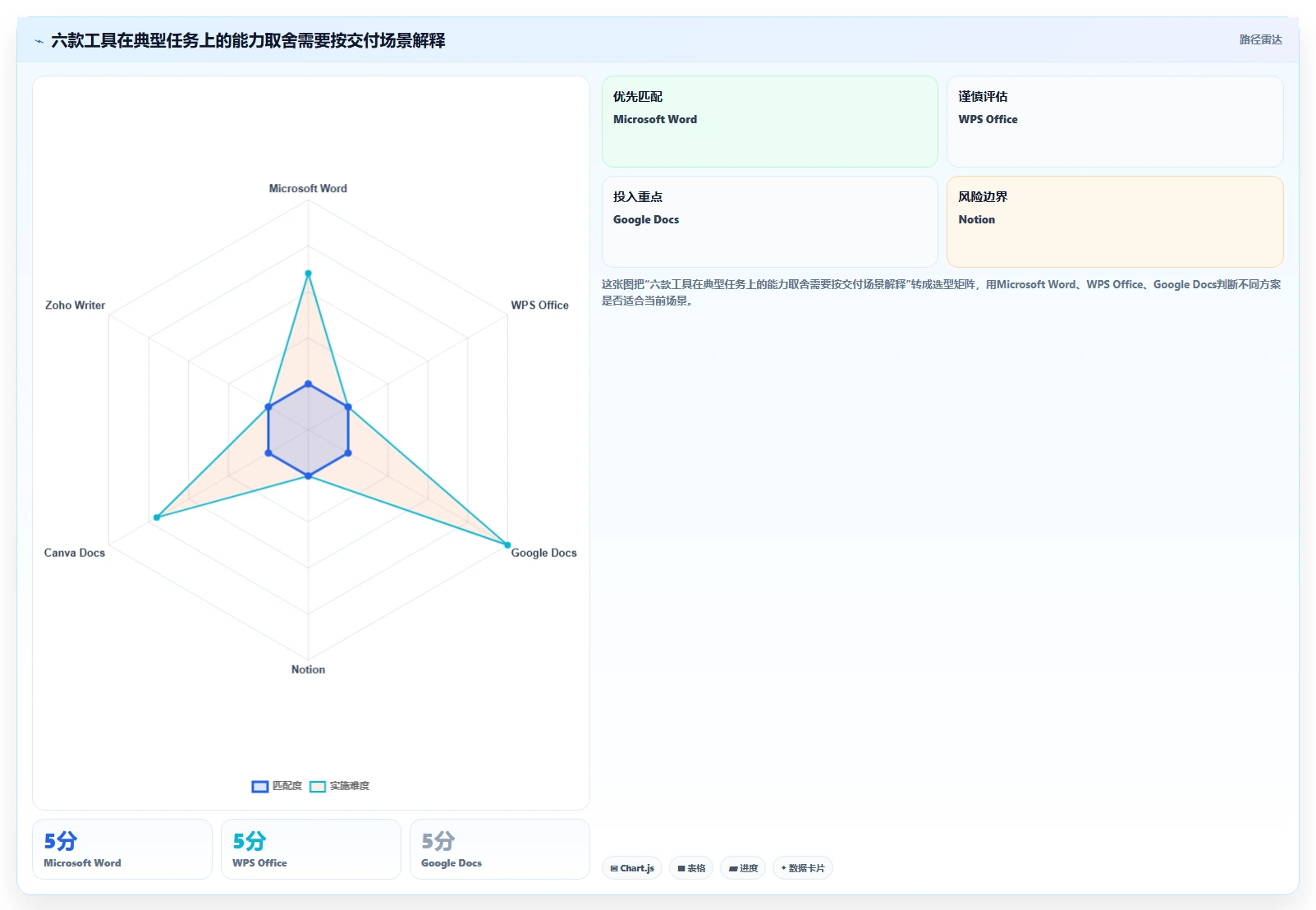Viewport: 1316px width, 910px height.
Task: Click the Zoho Writer radar axis label
Action: (x=75, y=305)
